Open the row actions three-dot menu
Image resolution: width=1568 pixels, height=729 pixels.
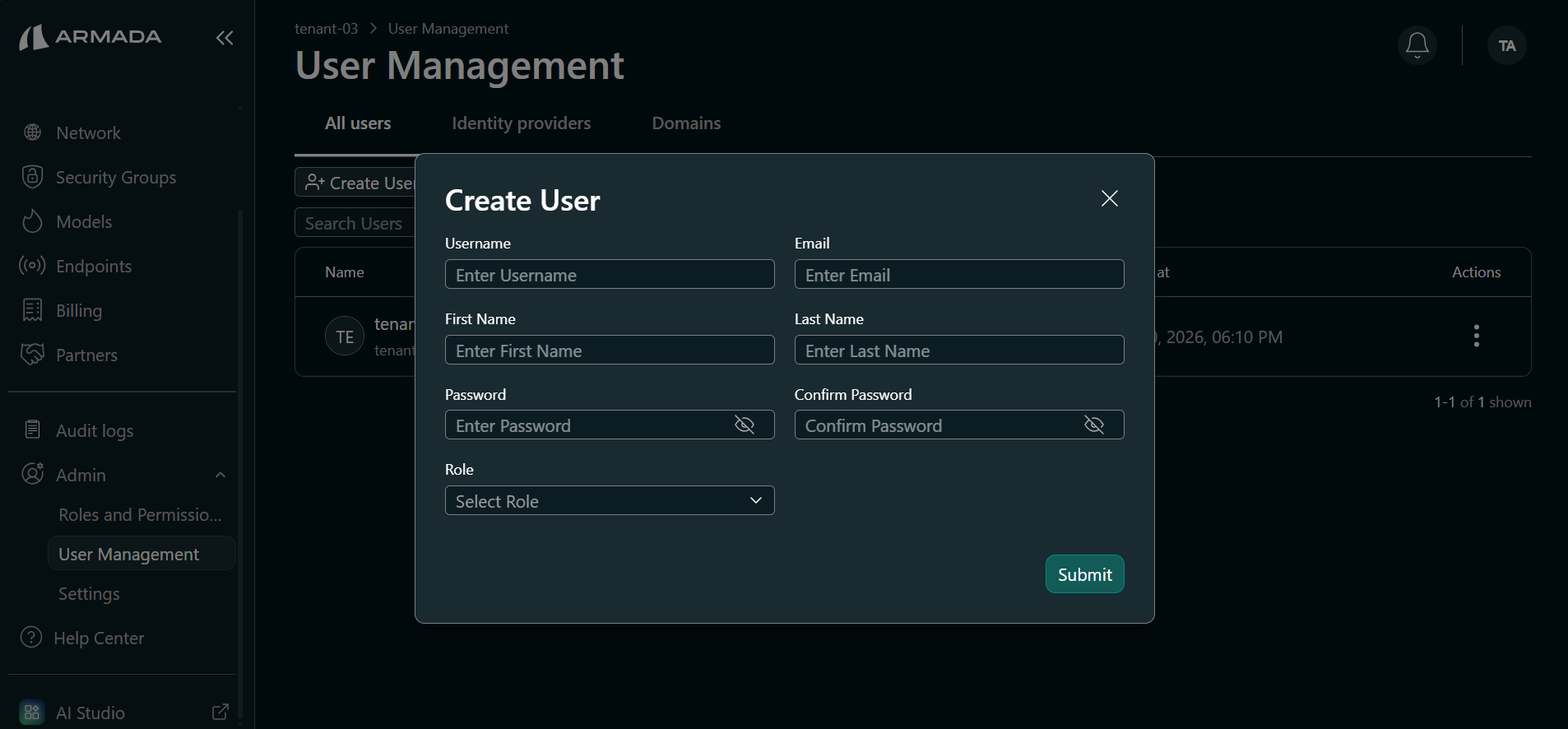pyautogui.click(x=1477, y=336)
